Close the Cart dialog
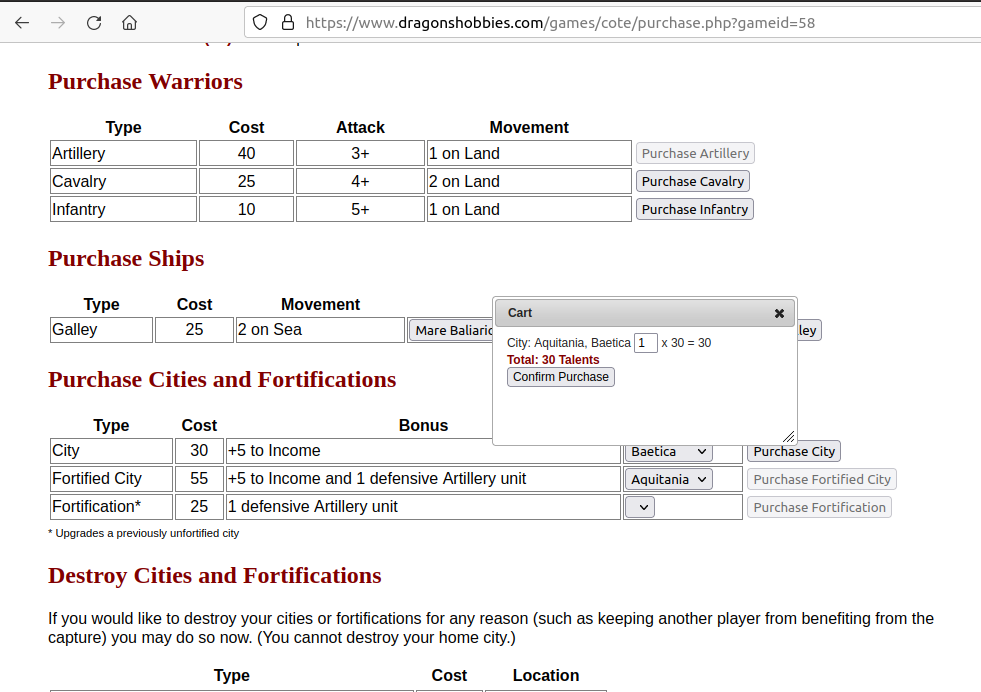 click(x=779, y=313)
